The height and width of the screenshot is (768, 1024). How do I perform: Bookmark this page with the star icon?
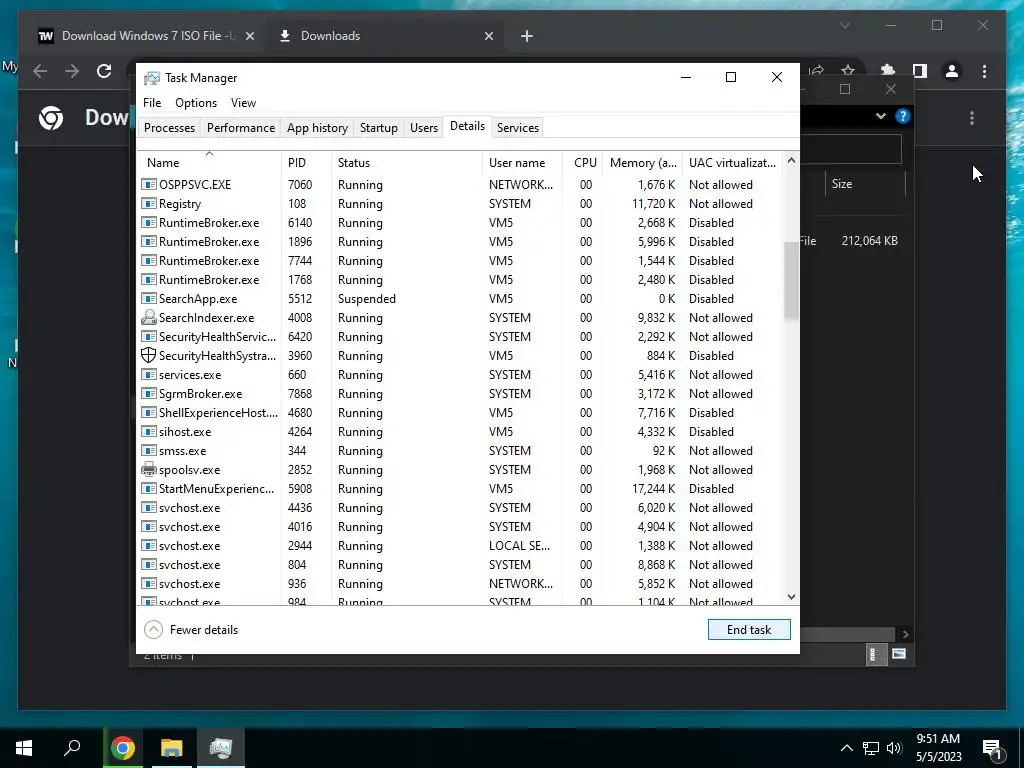pos(848,71)
